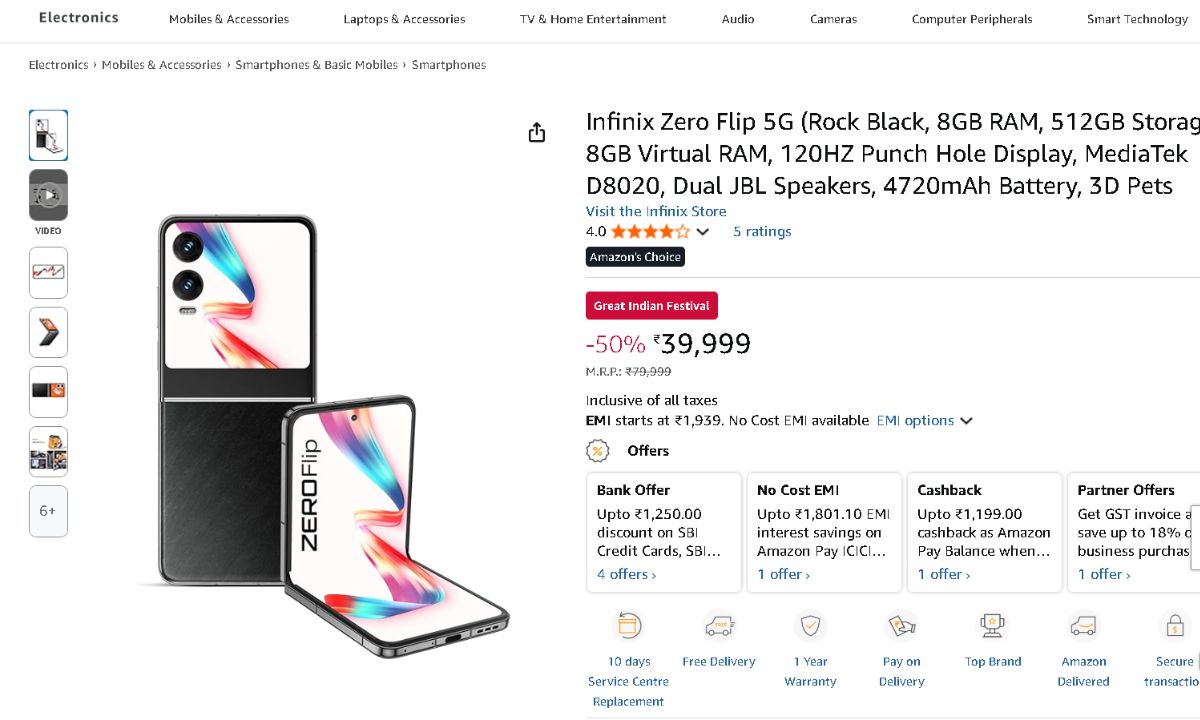The image size is (1200, 720).
Task: Click the Amazon Delivered icon
Action: (x=1083, y=626)
